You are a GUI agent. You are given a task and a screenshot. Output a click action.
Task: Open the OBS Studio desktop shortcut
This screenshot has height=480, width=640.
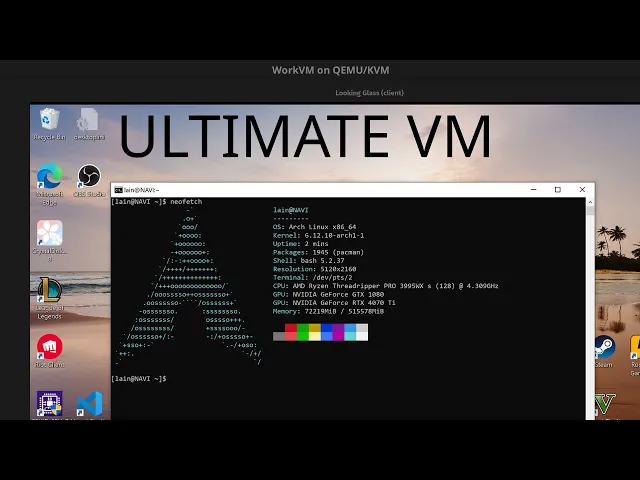(x=89, y=180)
